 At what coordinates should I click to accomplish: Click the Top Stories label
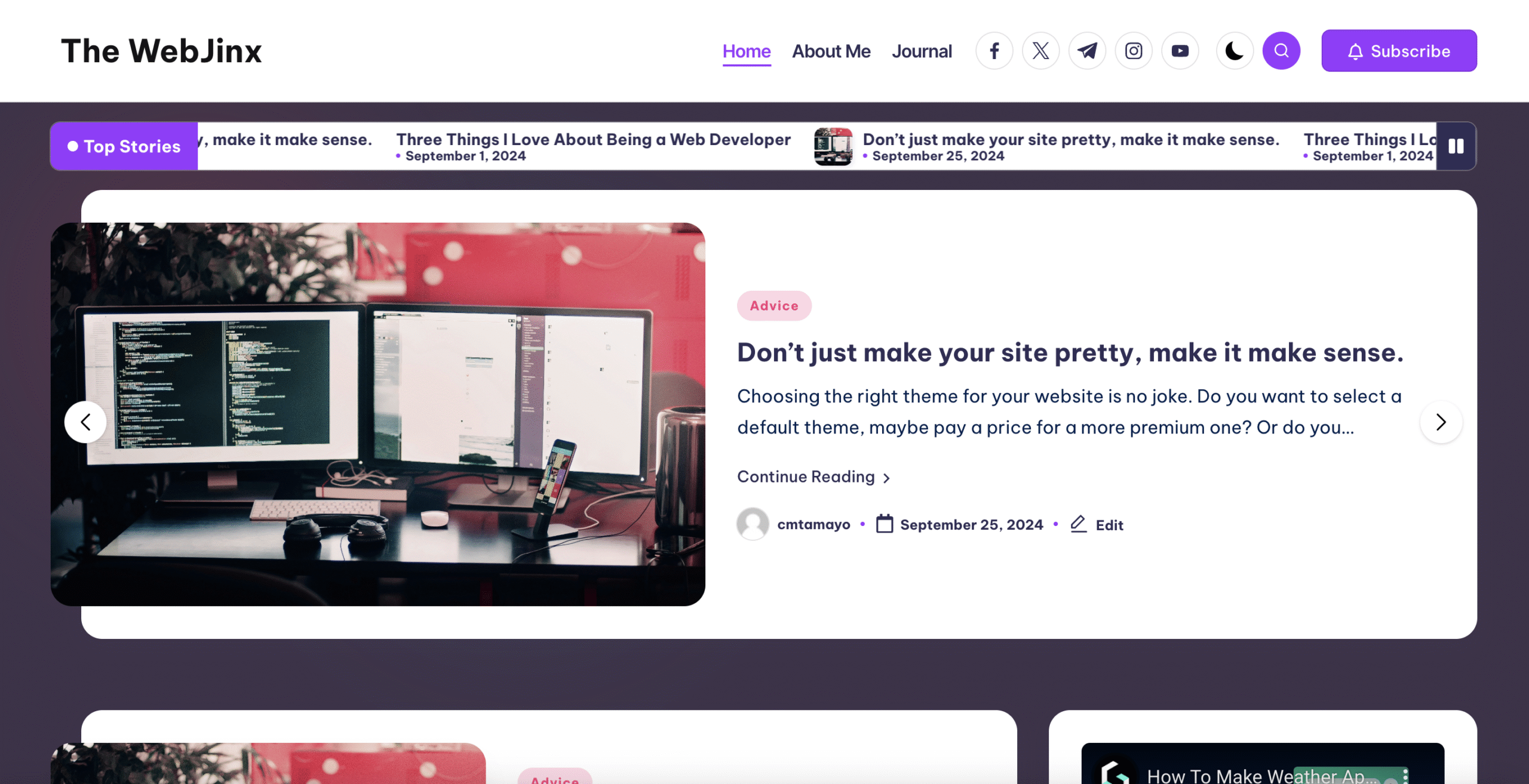coord(124,146)
